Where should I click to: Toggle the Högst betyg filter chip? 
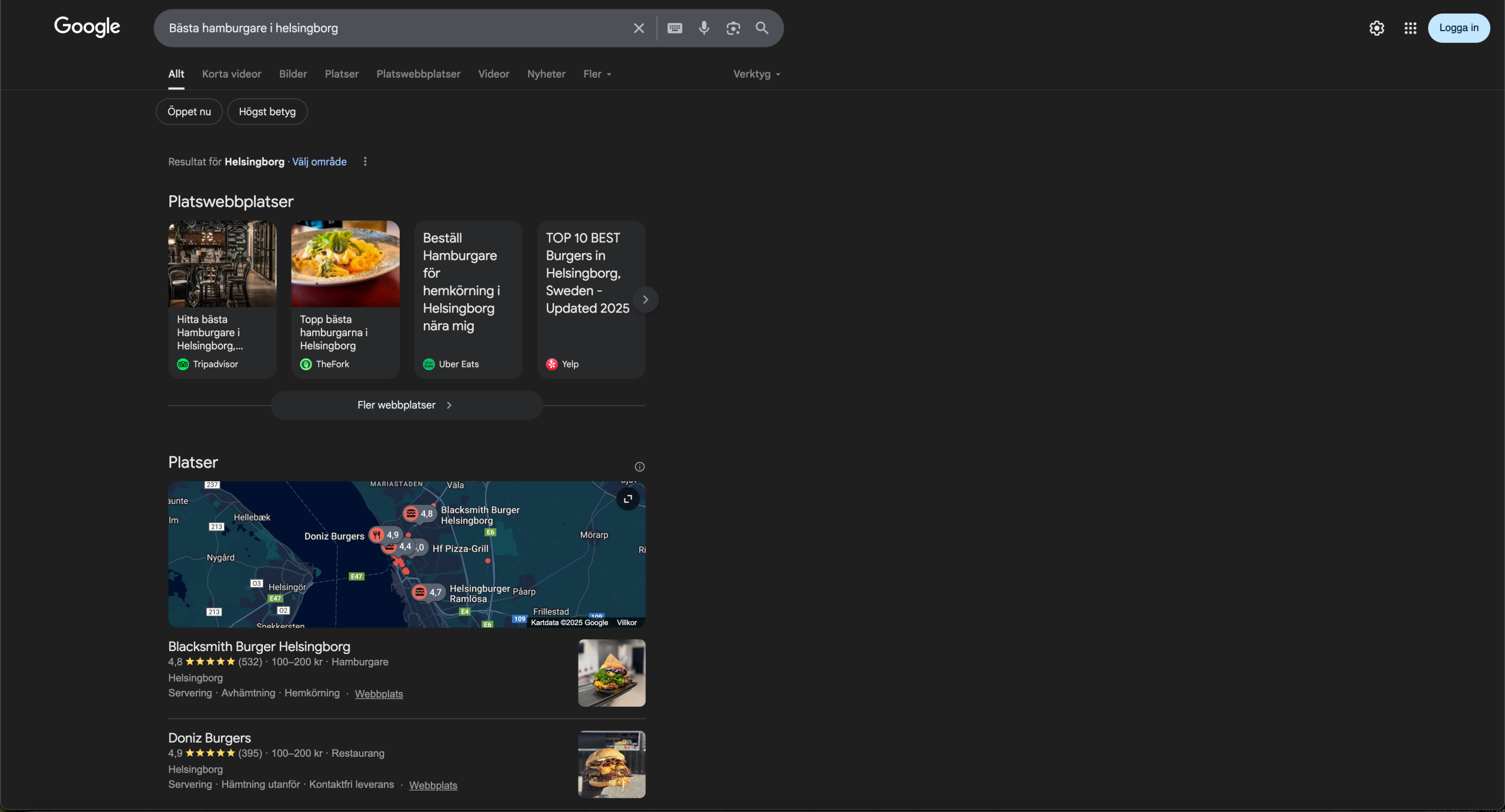(267, 112)
